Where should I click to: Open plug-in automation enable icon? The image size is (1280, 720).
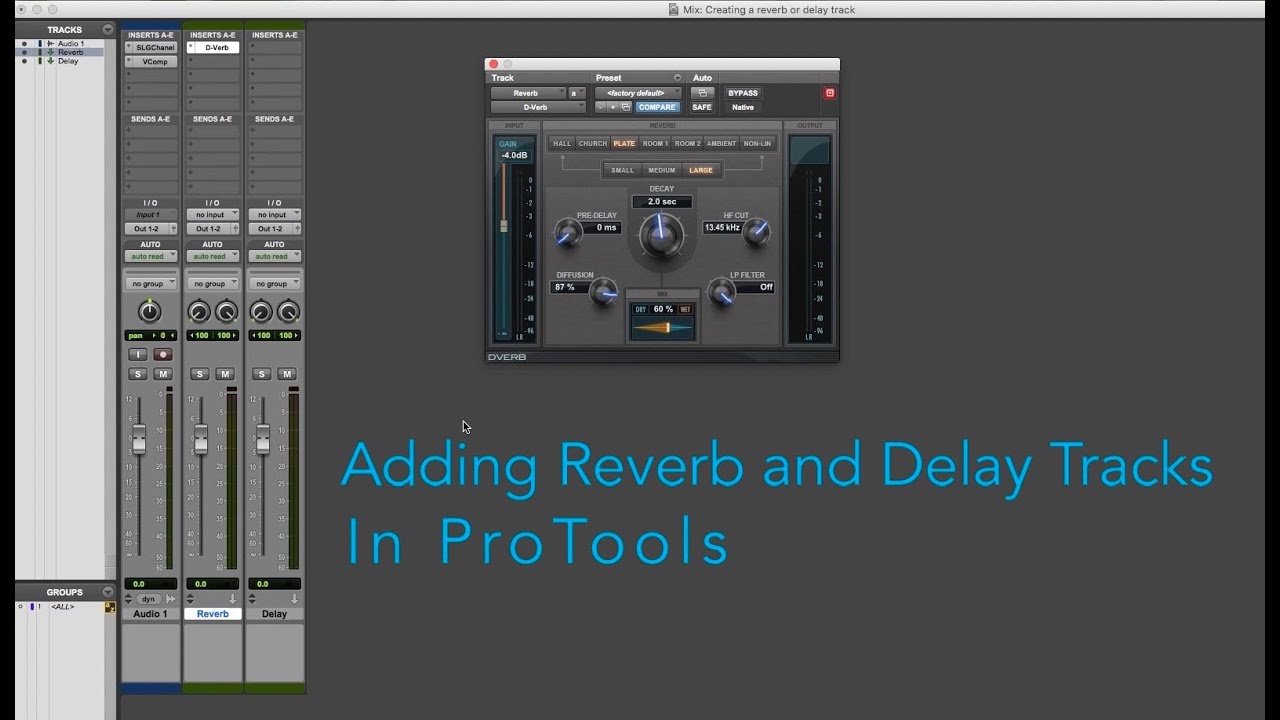click(x=702, y=93)
